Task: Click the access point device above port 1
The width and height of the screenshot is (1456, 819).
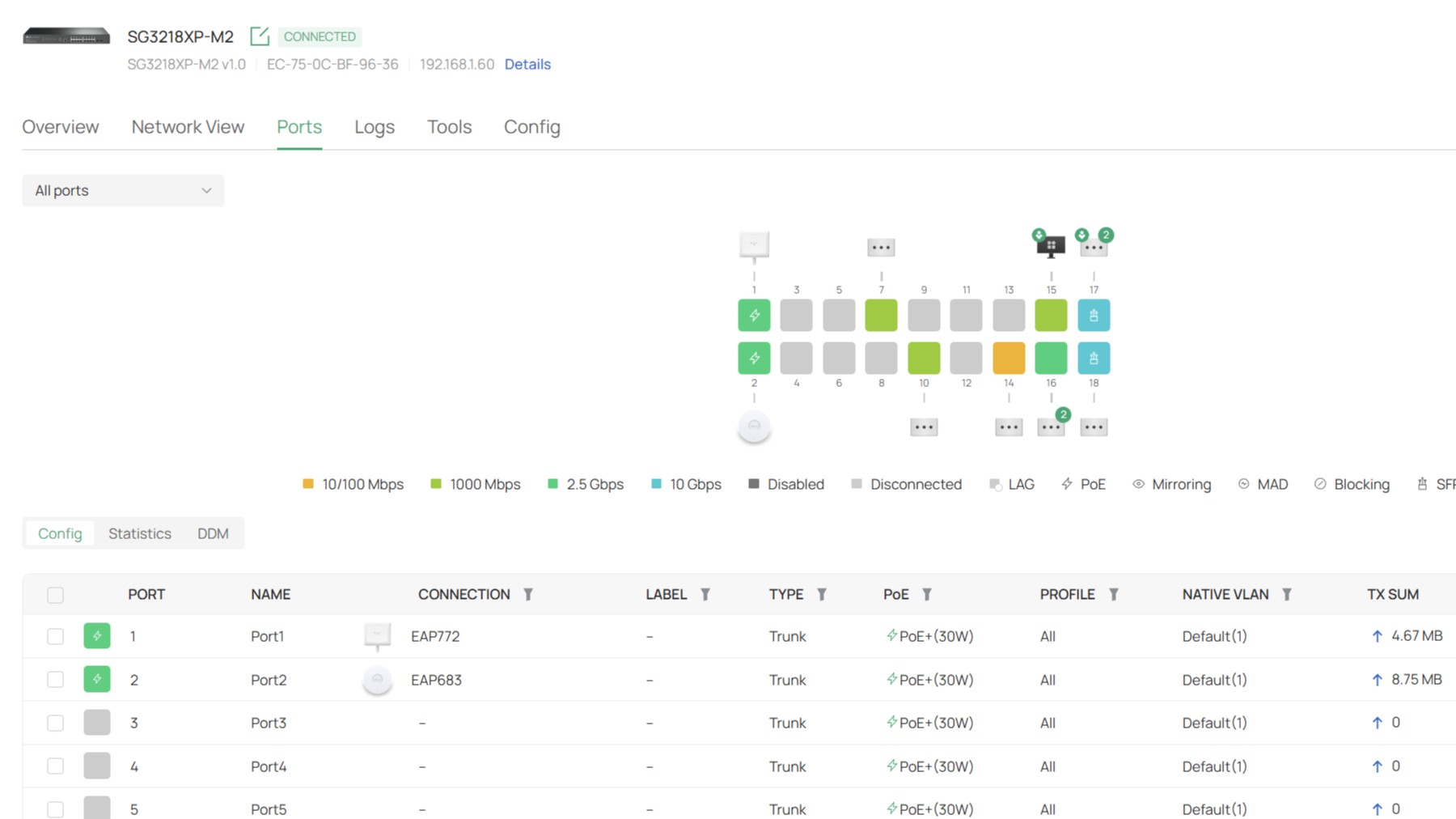Action: [x=754, y=245]
